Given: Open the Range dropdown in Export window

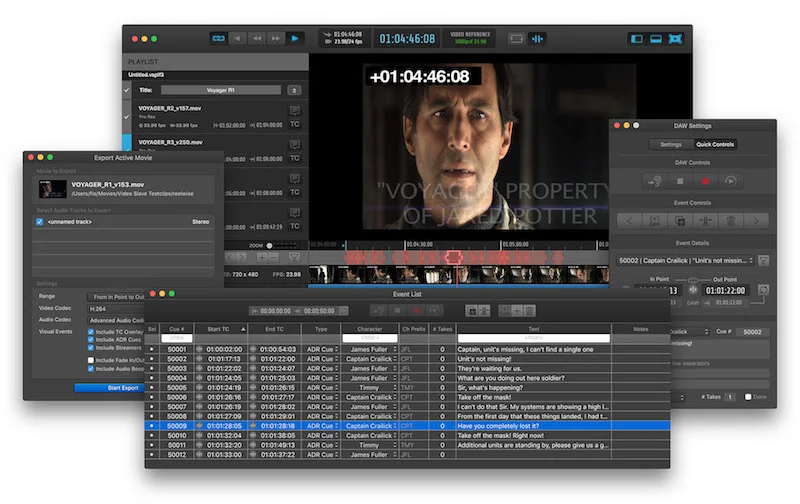Looking at the screenshot, I should [116, 297].
